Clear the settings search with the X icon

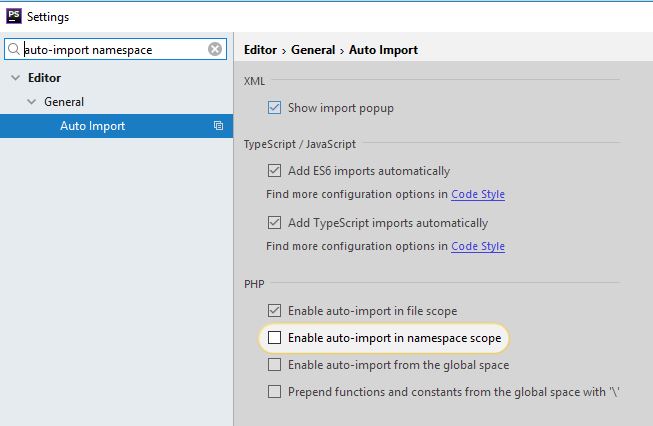coord(215,49)
